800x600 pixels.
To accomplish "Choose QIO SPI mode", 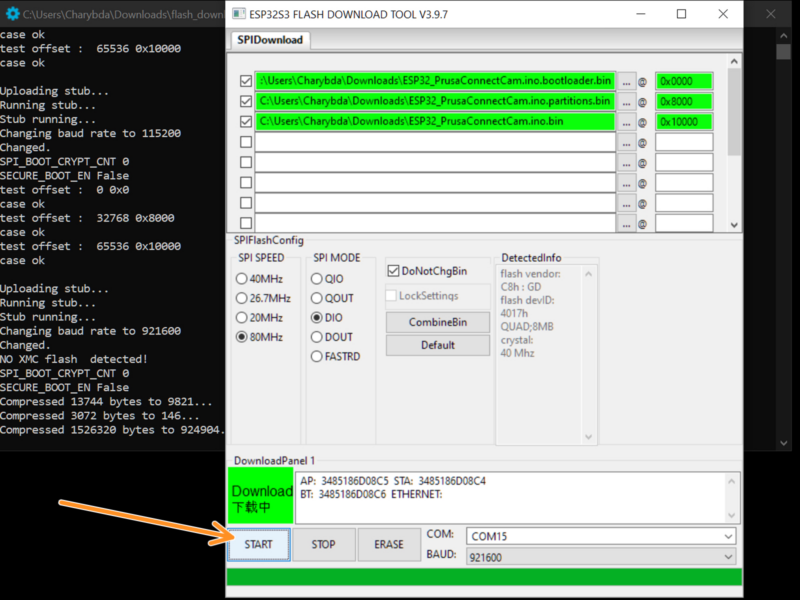I will tap(317, 279).
